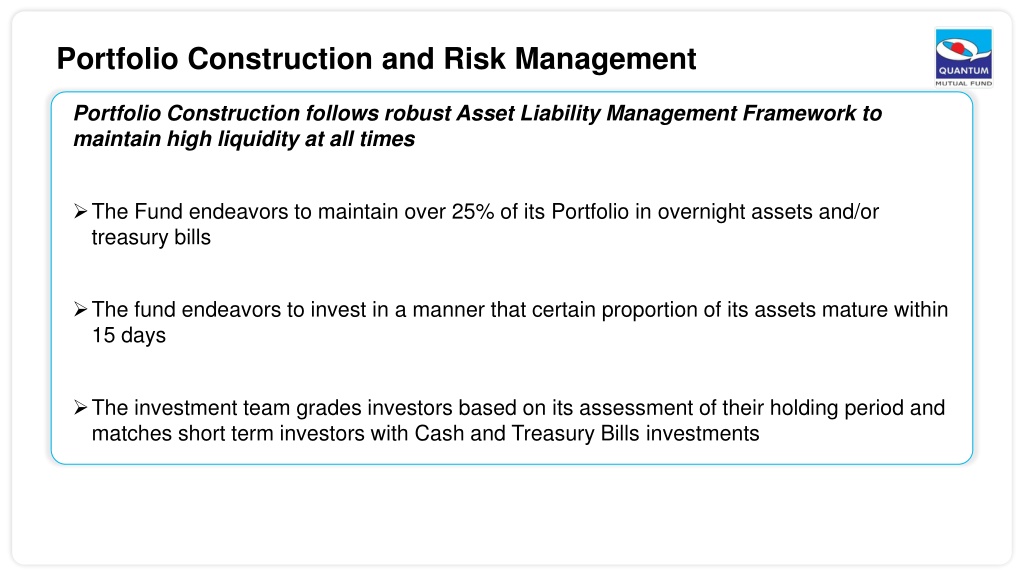Click the 'MUTUAL FUND' caption under the logo

pyautogui.click(x=963, y=84)
